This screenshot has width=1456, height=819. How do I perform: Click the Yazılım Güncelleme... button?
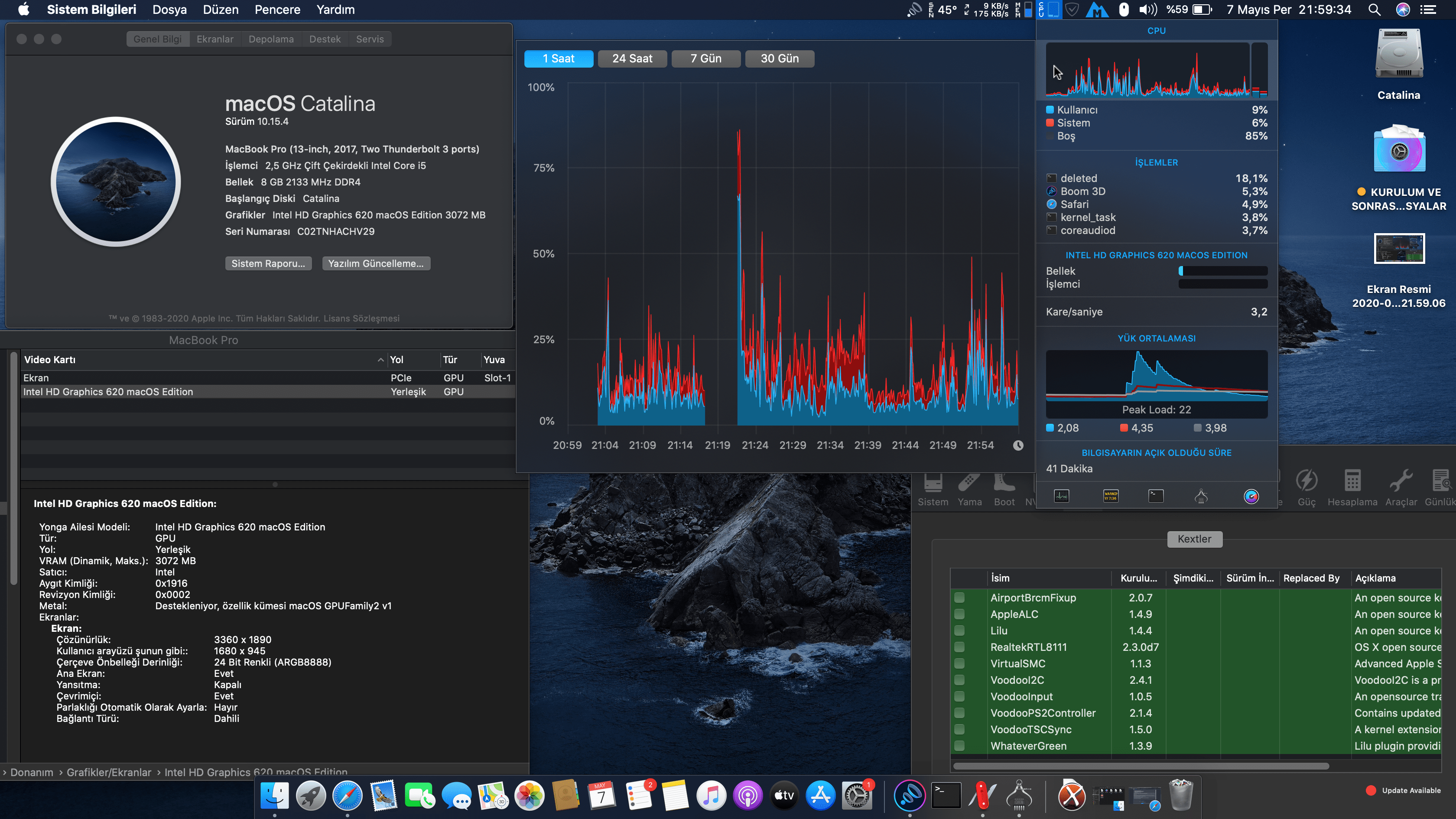(376, 263)
